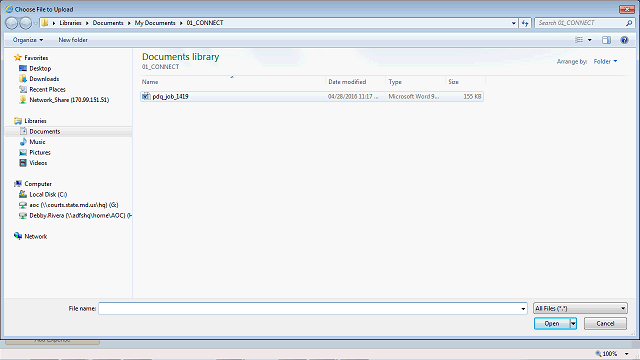Viewport: 640px width, 360px height.
Task: Open the Arrange by Folder dropdown
Action: 605,62
